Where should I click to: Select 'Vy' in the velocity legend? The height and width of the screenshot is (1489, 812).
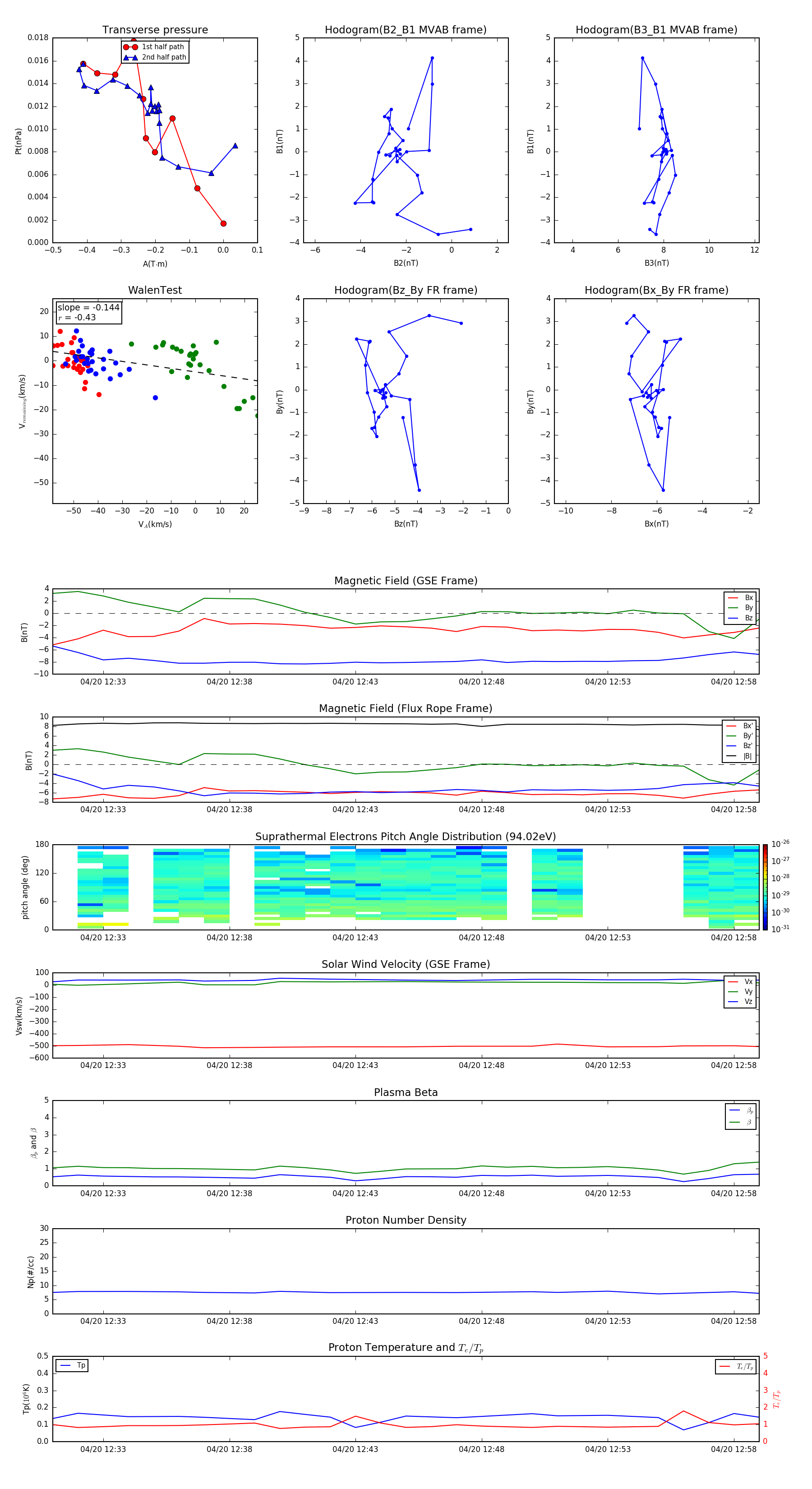tap(740, 991)
